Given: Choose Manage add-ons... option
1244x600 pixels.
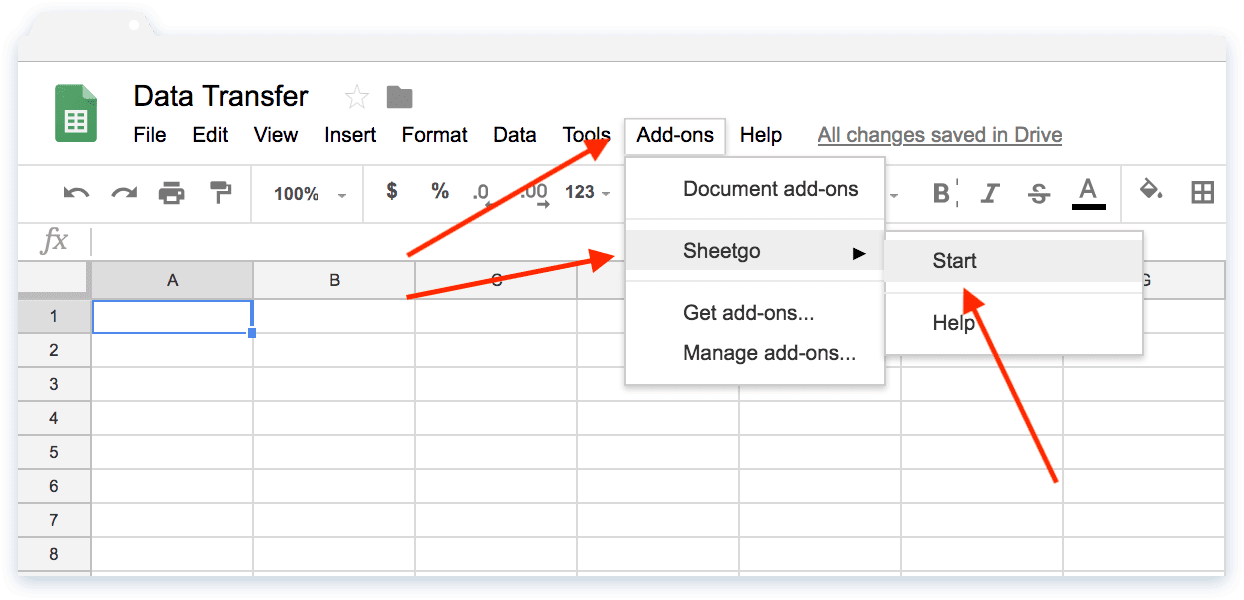Looking at the screenshot, I should click(x=755, y=352).
